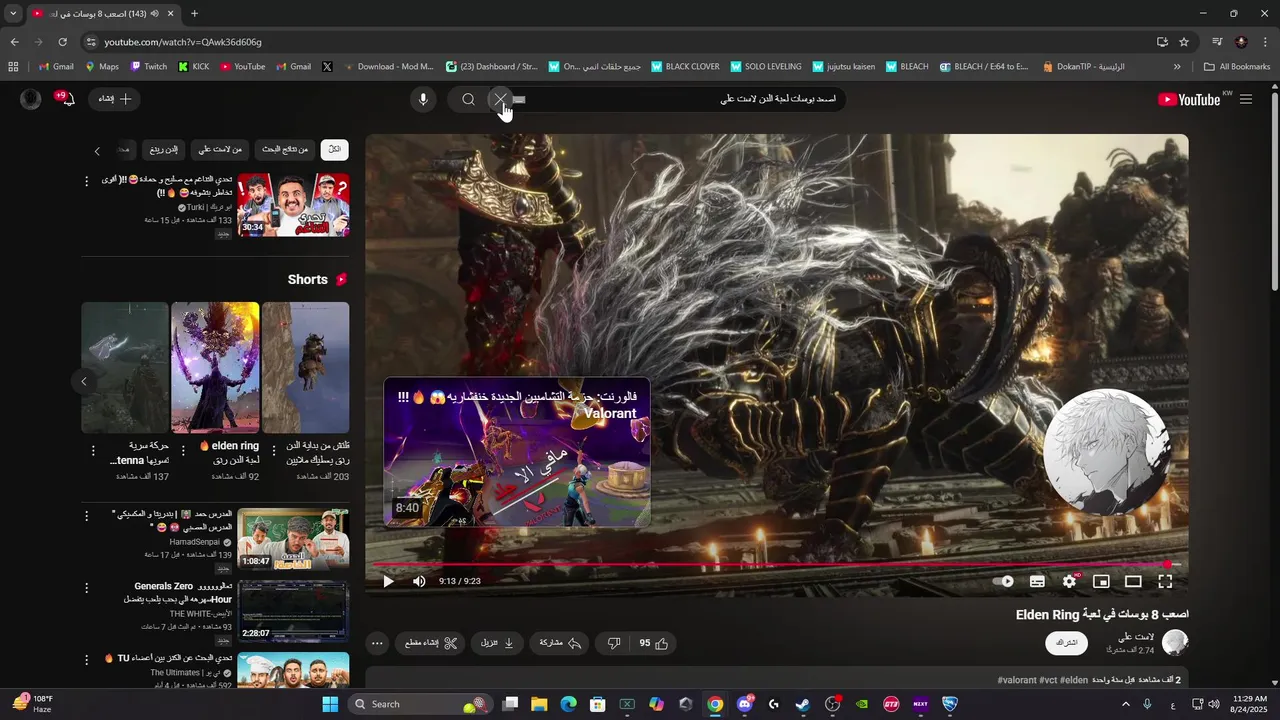This screenshot has width=1280, height=720.
Task: Open options for the elden ring Short
Action: pos(183,451)
